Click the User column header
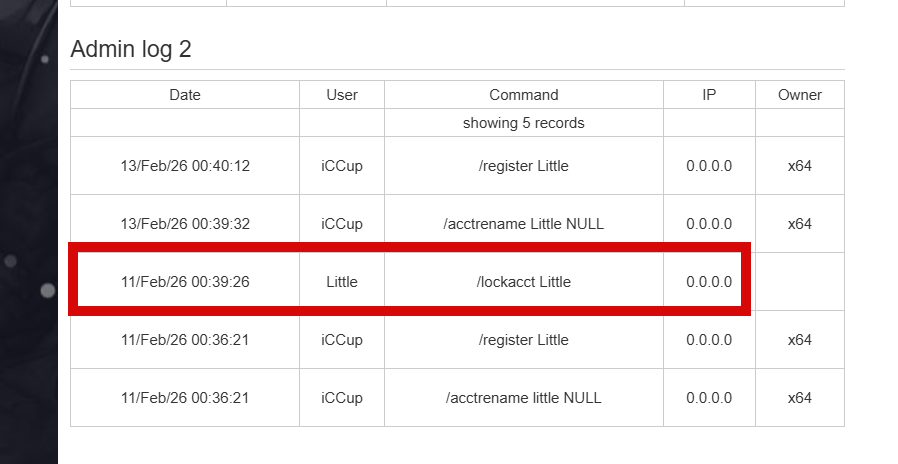 coord(342,95)
